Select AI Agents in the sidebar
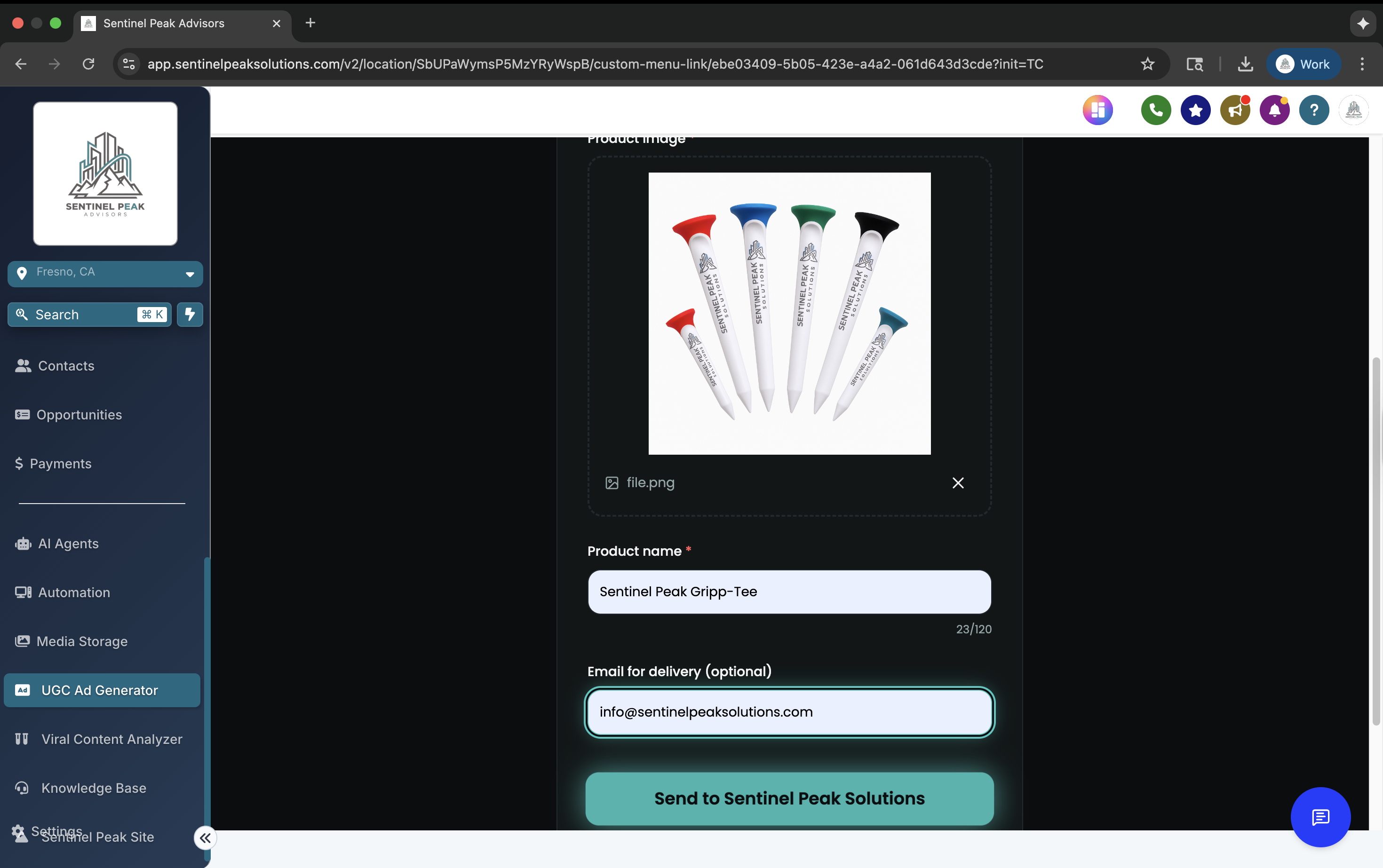The image size is (1383, 868). click(68, 543)
